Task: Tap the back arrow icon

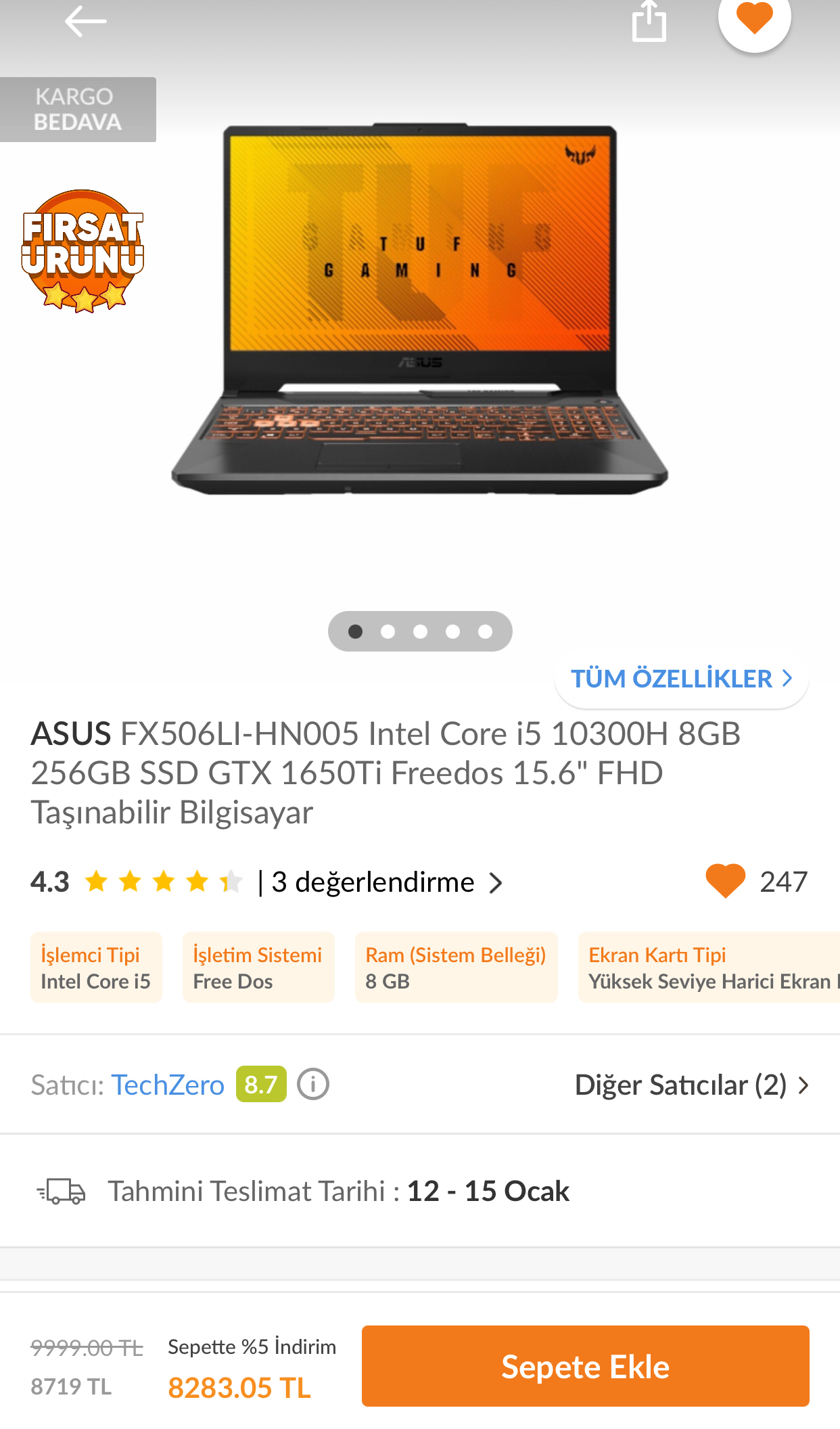Action: [x=85, y=21]
